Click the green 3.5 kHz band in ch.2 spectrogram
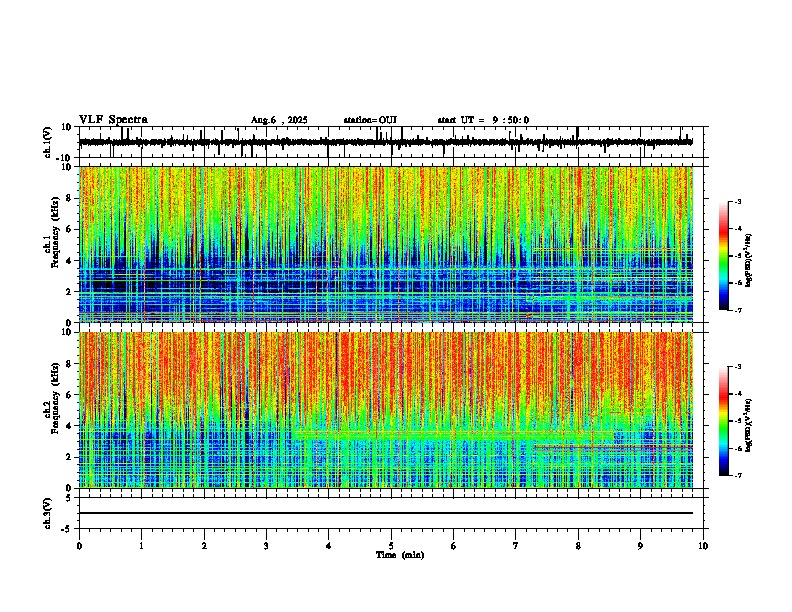Screen dimensions: 792x612 pyautogui.click(x=452, y=434)
